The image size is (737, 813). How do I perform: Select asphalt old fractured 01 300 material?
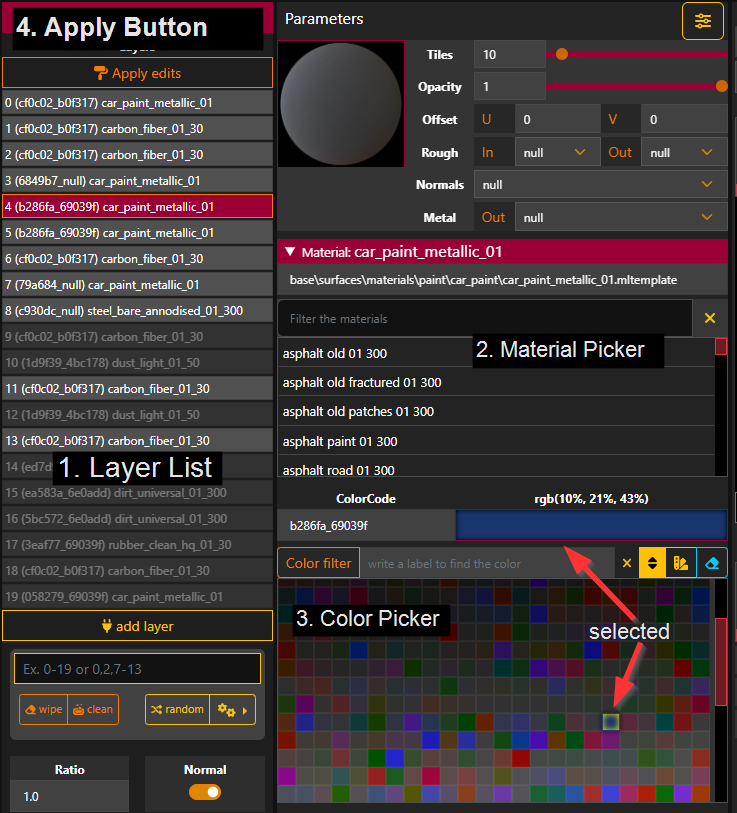click(x=362, y=382)
